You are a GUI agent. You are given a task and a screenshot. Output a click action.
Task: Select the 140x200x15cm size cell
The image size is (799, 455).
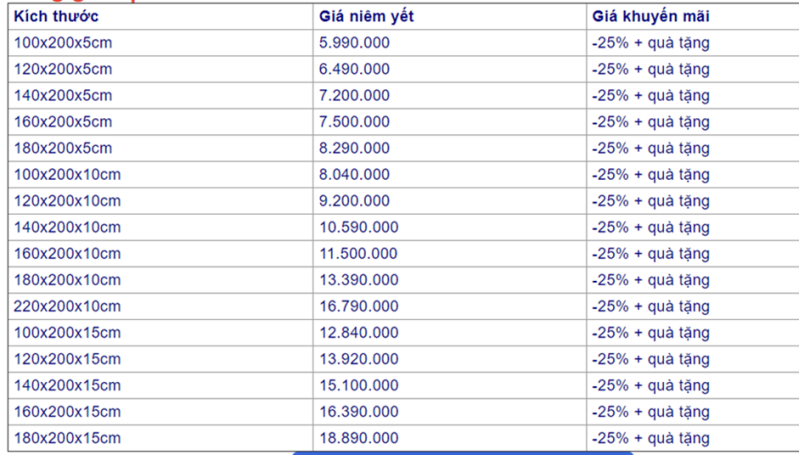[x=66, y=385]
